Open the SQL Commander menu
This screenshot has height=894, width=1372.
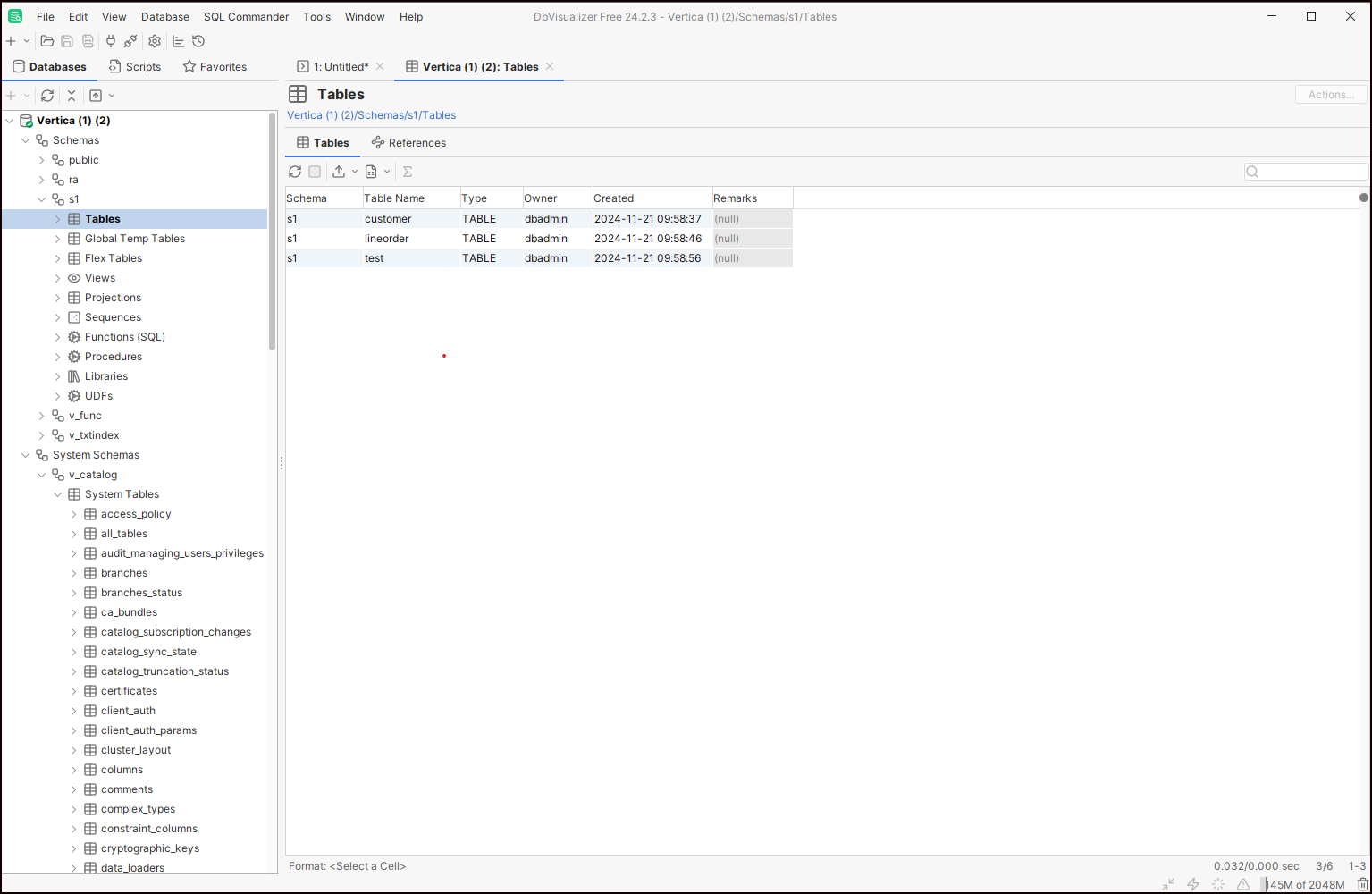tap(246, 17)
